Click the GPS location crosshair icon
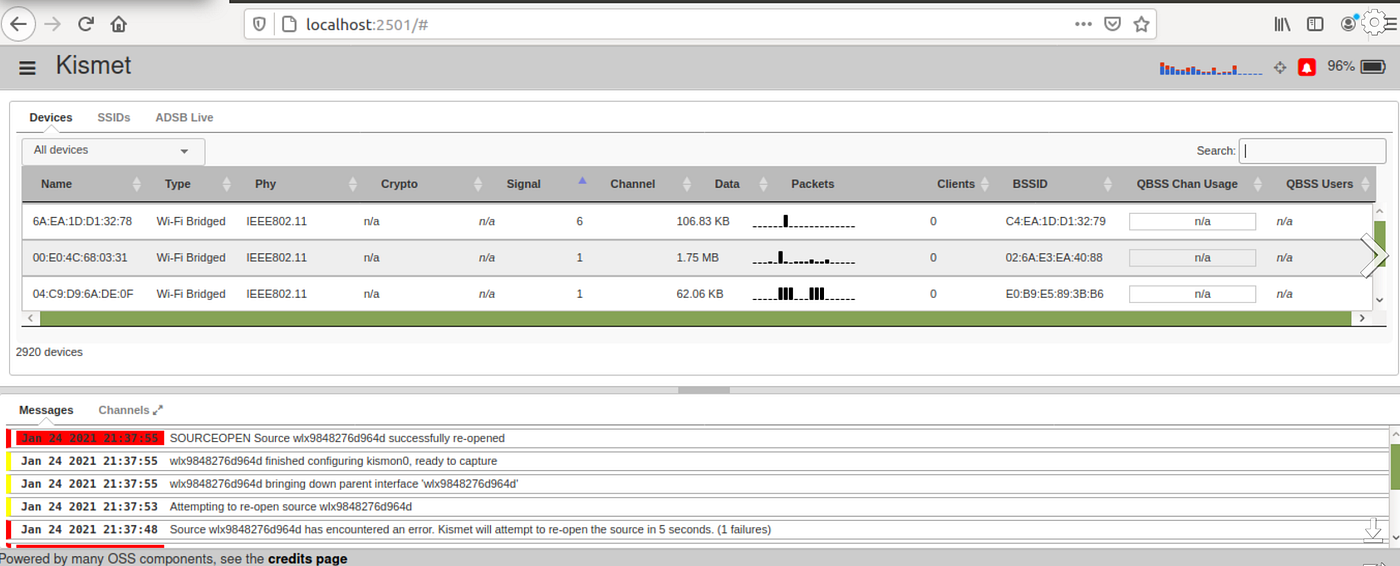This screenshot has height=566, width=1400. click(x=1280, y=68)
